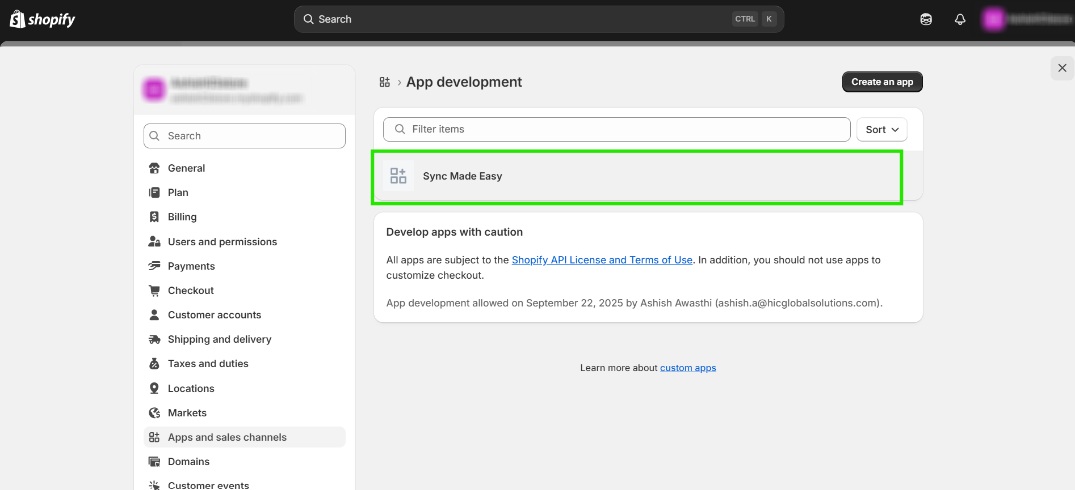Follow the custom apps link

pos(688,368)
